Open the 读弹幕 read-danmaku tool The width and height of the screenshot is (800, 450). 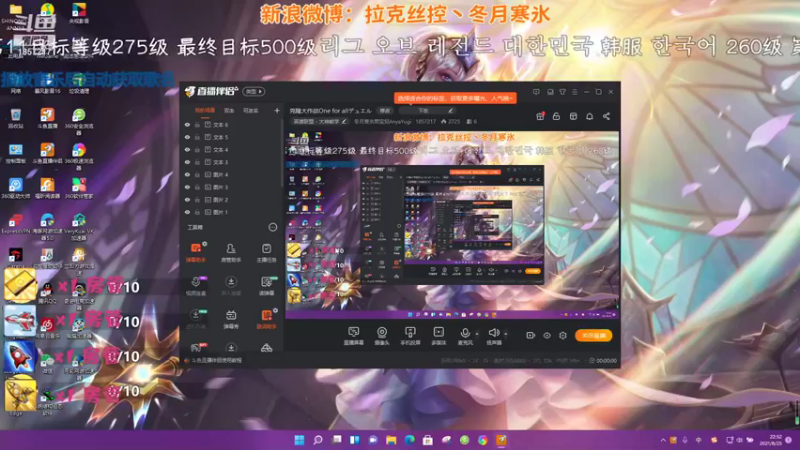266,286
